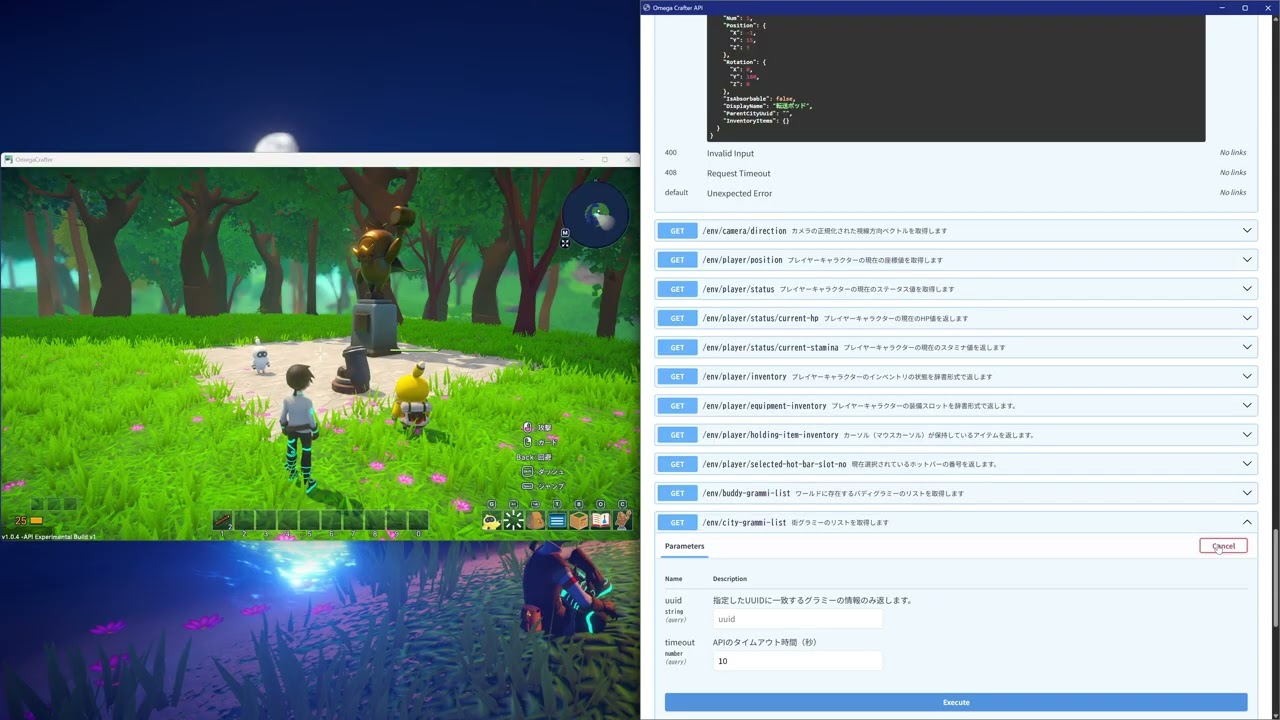Click GET badge for /env/buddy-grammi-list
The height and width of the screenshot is (720, 1280).
point(677,493)
